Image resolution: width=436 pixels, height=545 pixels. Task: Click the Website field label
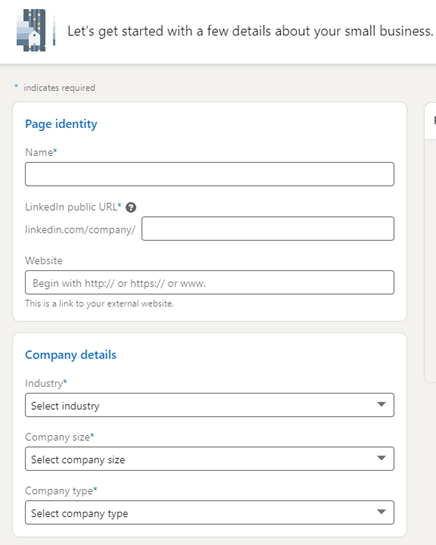(44, 261)
